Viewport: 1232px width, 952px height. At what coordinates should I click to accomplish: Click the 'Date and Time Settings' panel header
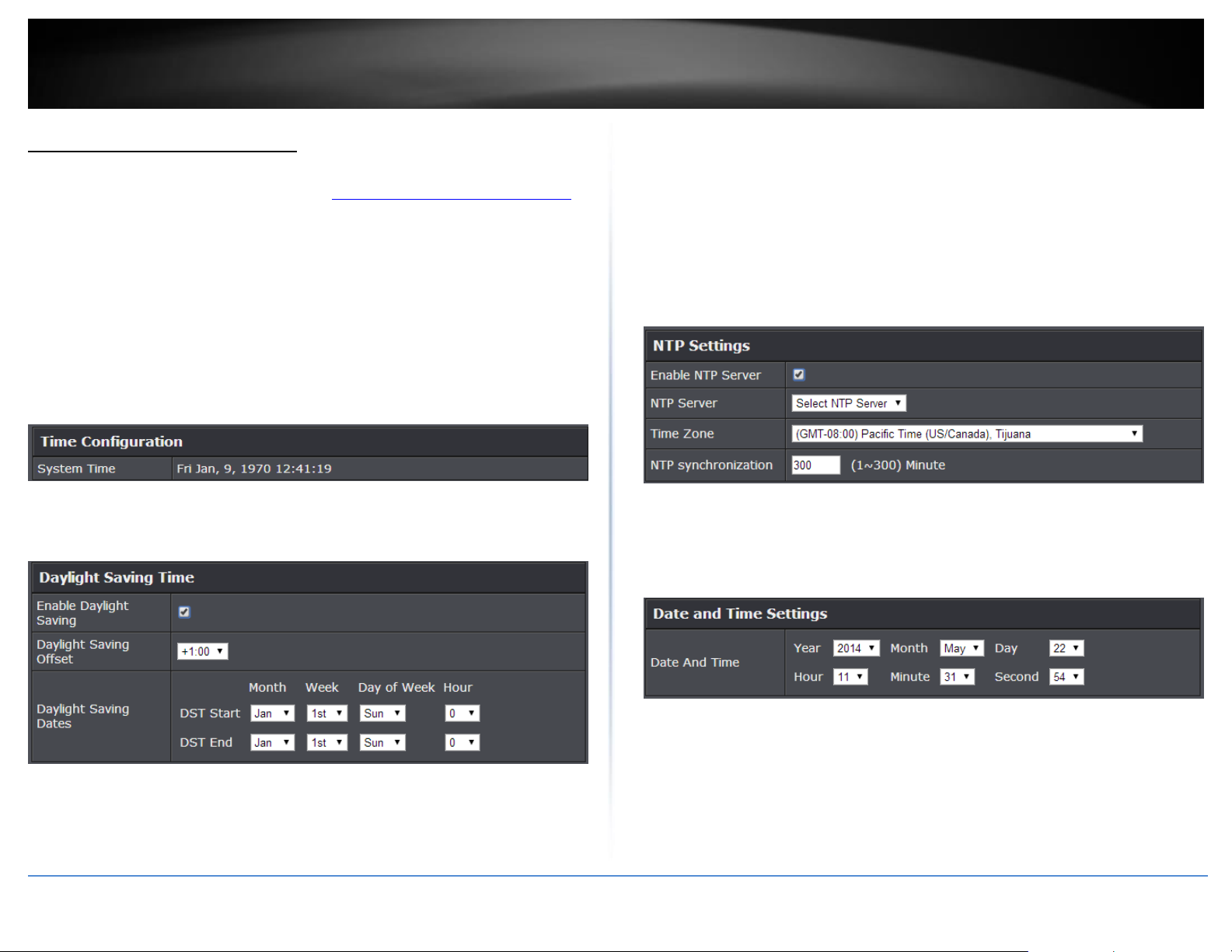pyautogui.click(x=923, y=614)
